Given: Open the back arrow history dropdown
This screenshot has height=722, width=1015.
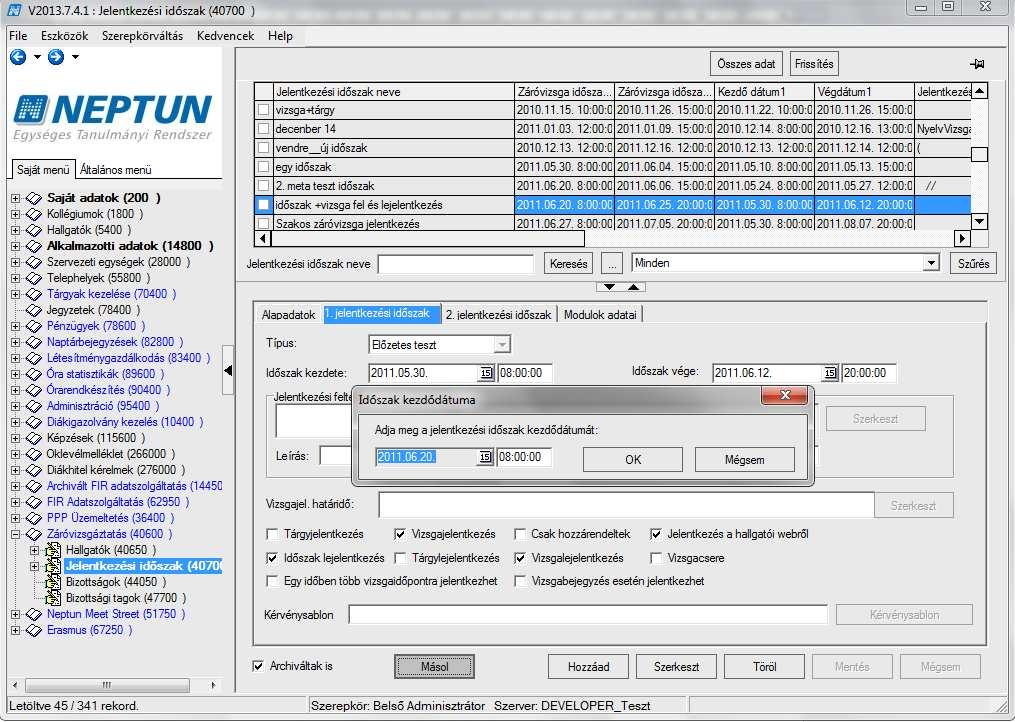Looking at the screenshot, I should pyautogui.click(x=37, y=57).
